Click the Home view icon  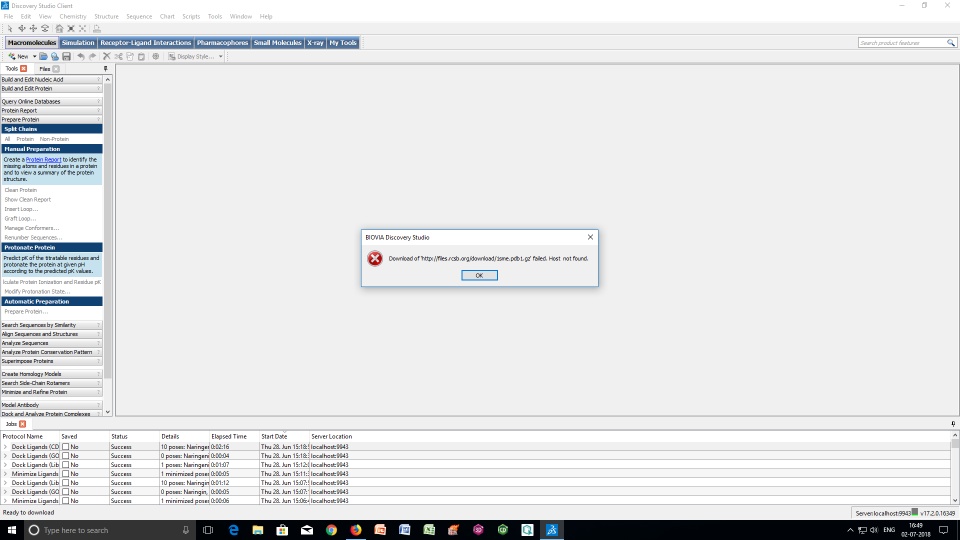pos(59,29)
